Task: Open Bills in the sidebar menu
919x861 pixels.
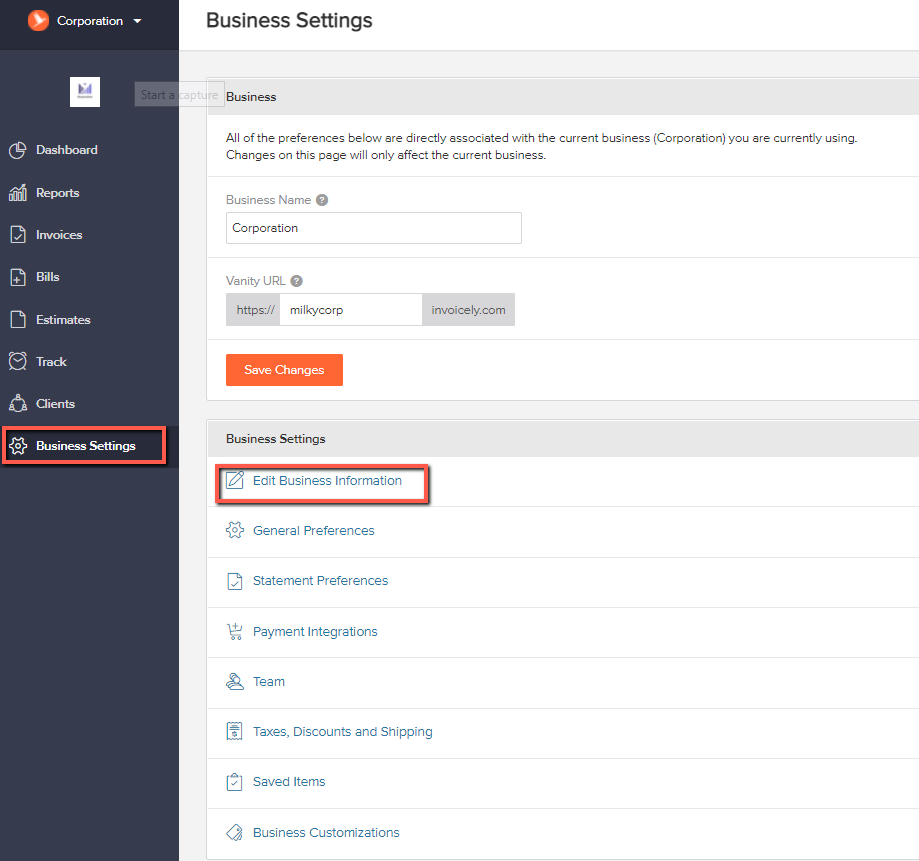Action: tap(47, 277)
